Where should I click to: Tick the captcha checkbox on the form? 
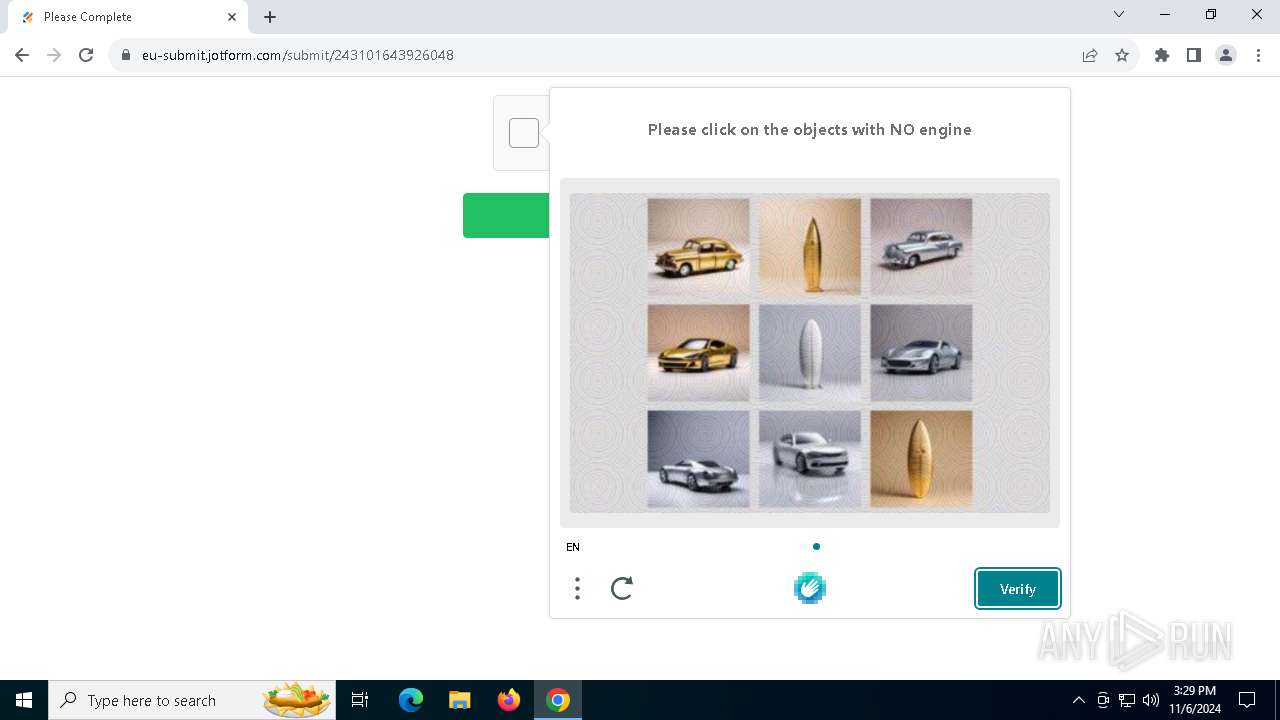coord(524,133)
